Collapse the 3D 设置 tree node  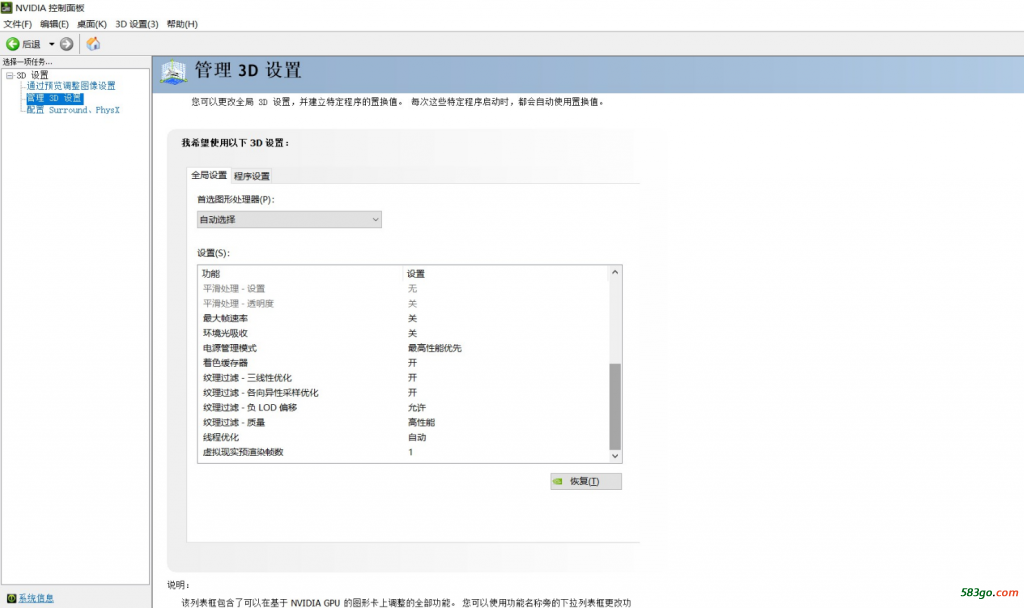[10, 75]
